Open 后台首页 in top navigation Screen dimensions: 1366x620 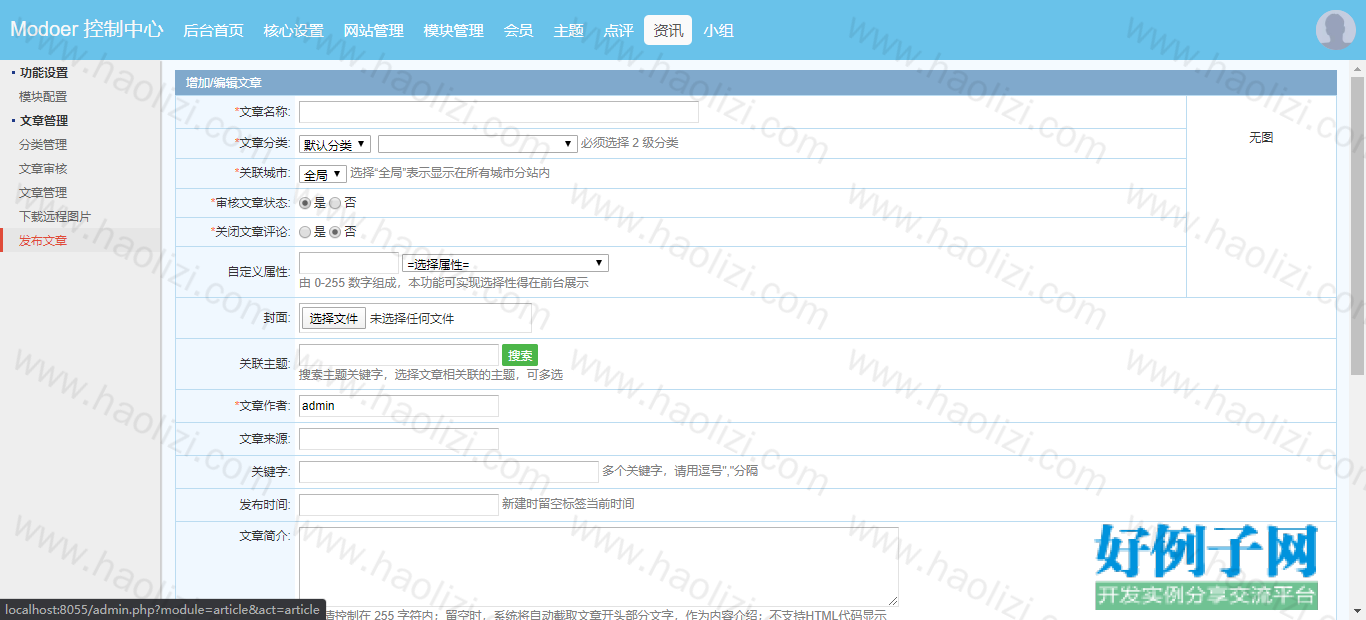coord(213,30)
